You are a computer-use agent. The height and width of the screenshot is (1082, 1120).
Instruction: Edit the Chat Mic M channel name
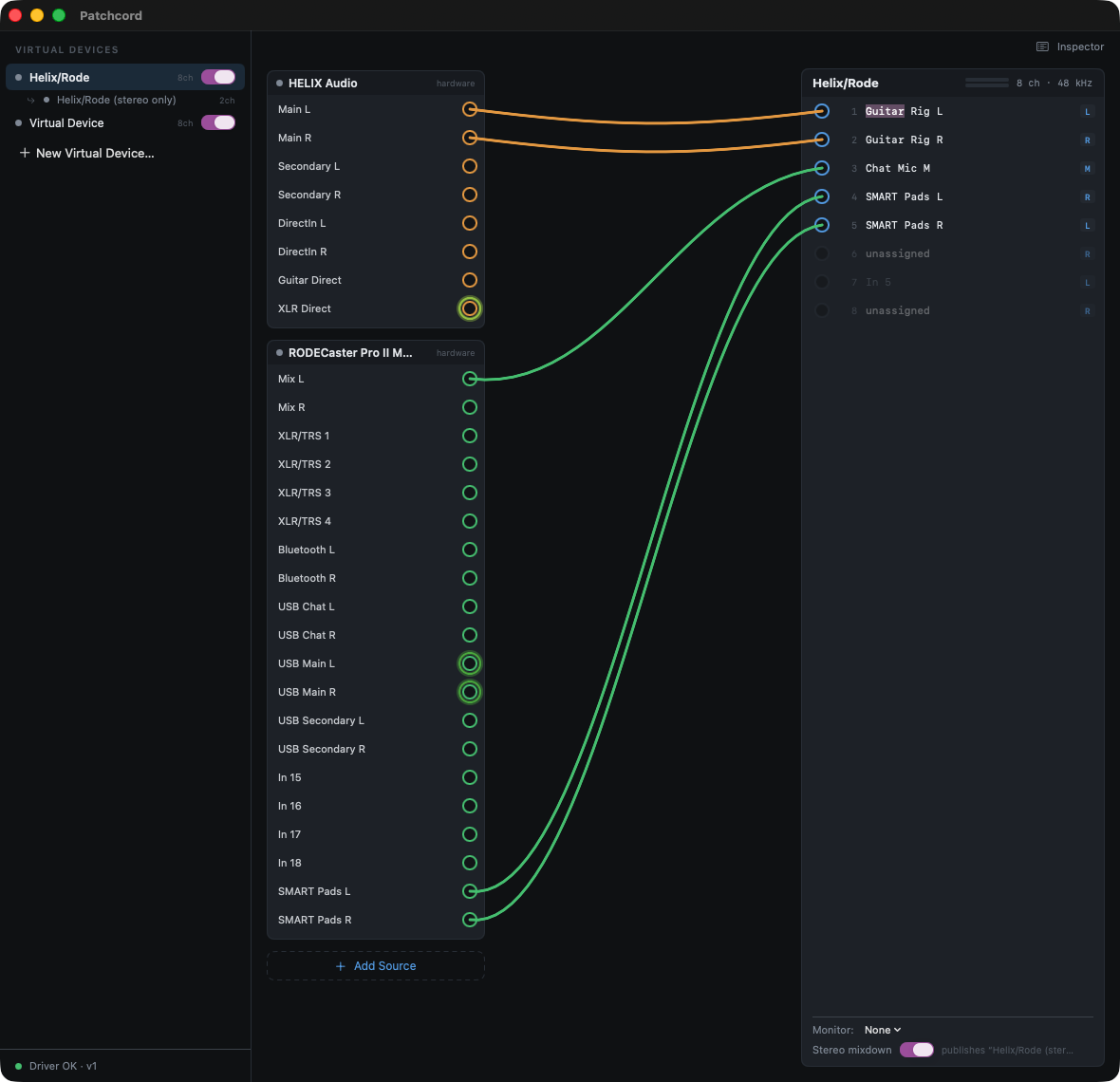[897, 169]
